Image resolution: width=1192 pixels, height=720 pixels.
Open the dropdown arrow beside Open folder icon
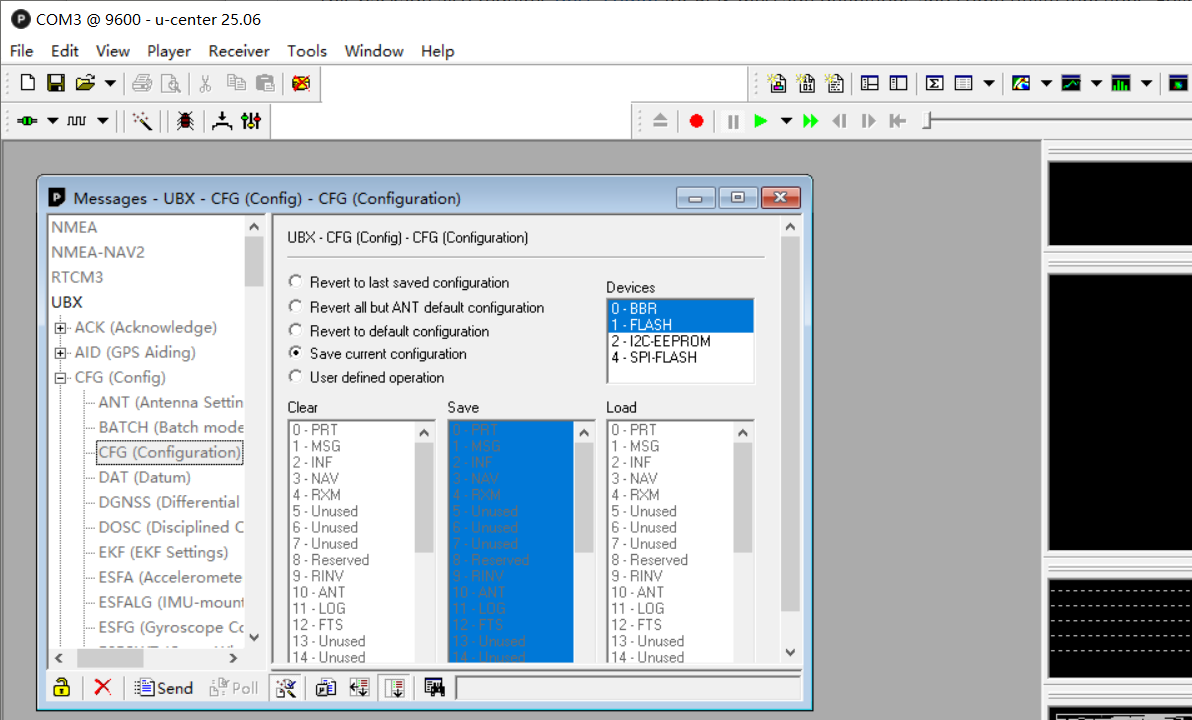coord(110,84)
